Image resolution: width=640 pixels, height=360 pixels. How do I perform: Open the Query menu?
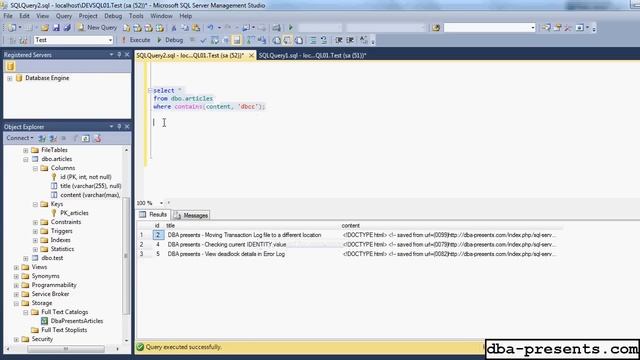pyautogui.click(x=64, y=16)
